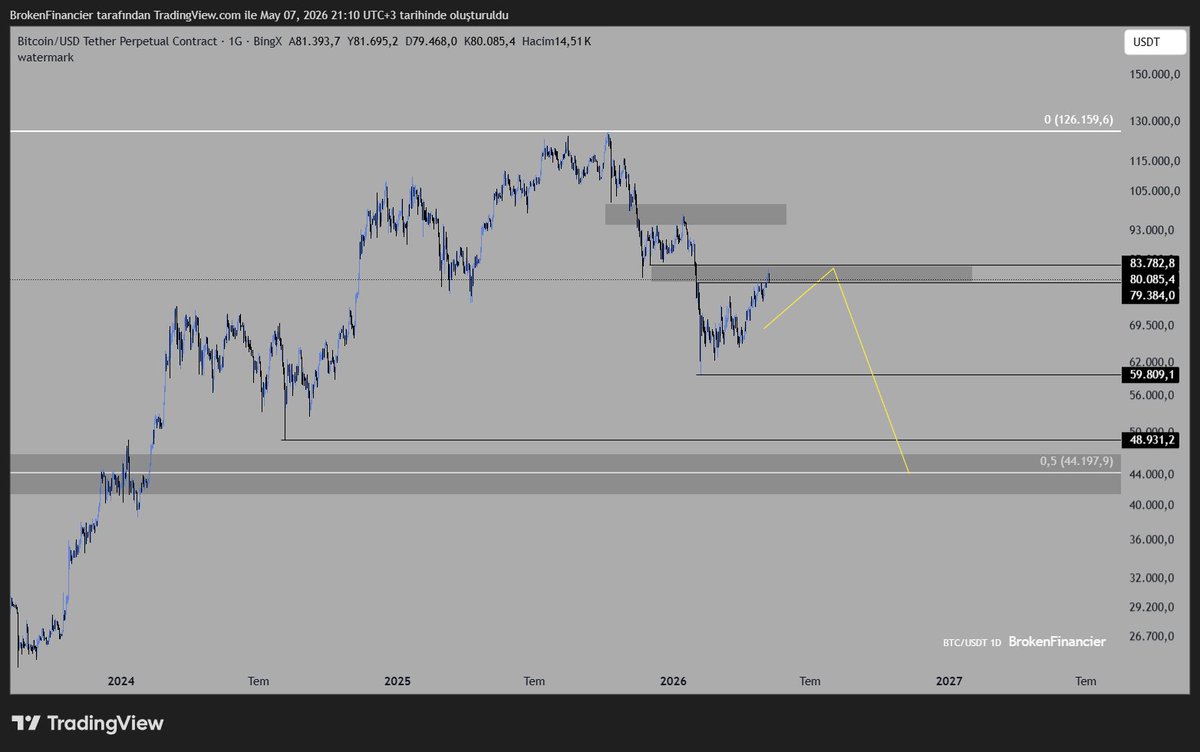The height and width of the screenshot is (752, 1200).
Task: Select the gray rectangle zone above 93.000,0
Action: [x=695, y=214]
